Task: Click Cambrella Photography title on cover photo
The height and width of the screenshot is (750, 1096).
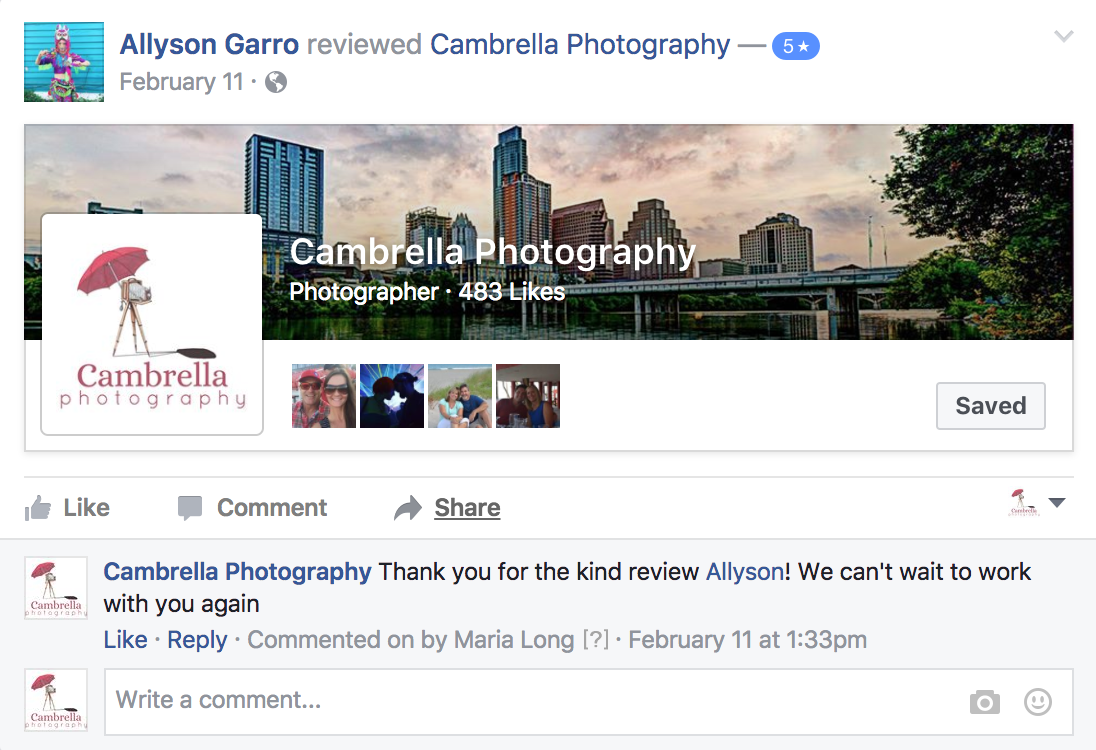Action: coord(493,252)
